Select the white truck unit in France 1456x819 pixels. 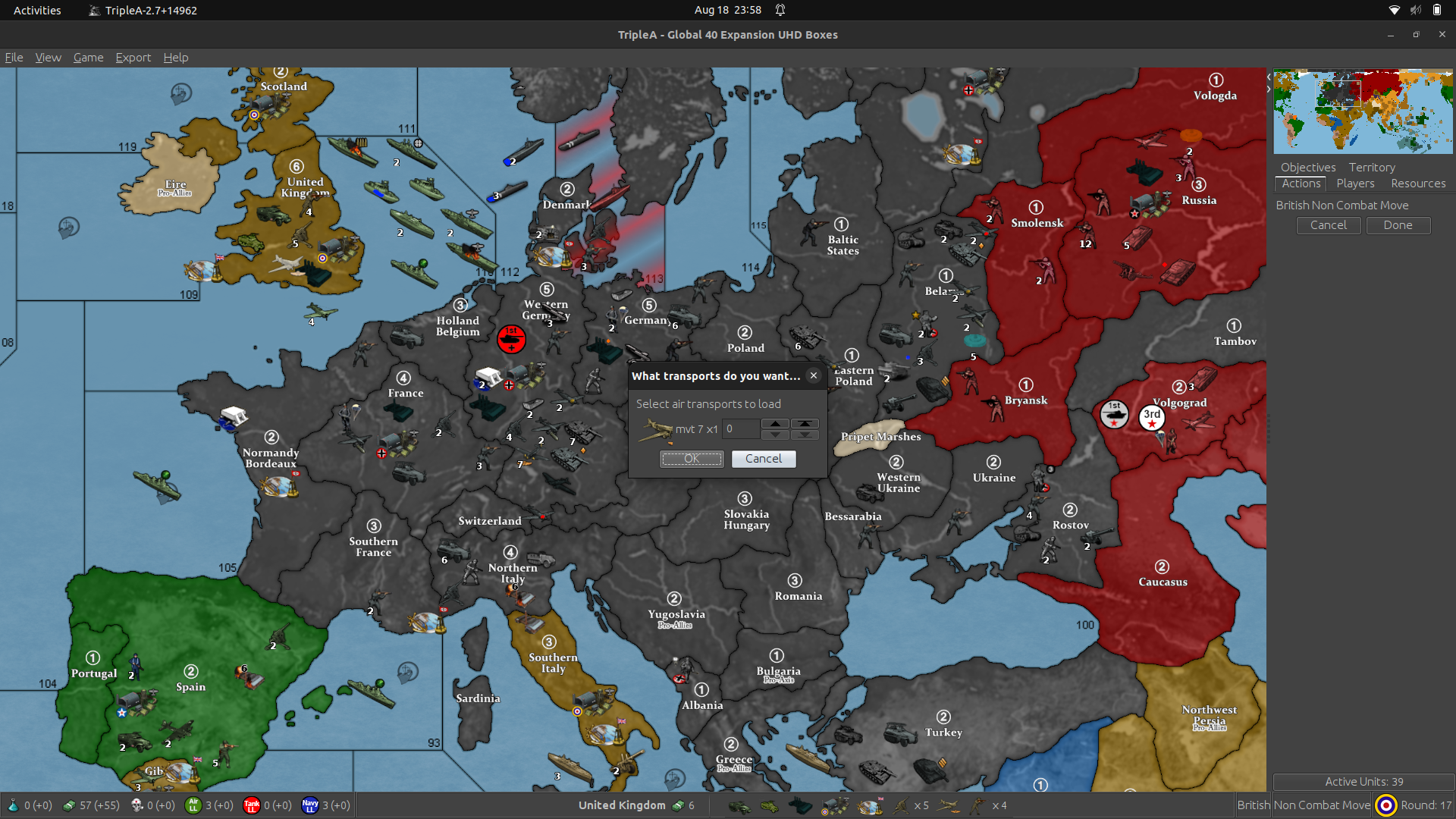coord(487,377)
